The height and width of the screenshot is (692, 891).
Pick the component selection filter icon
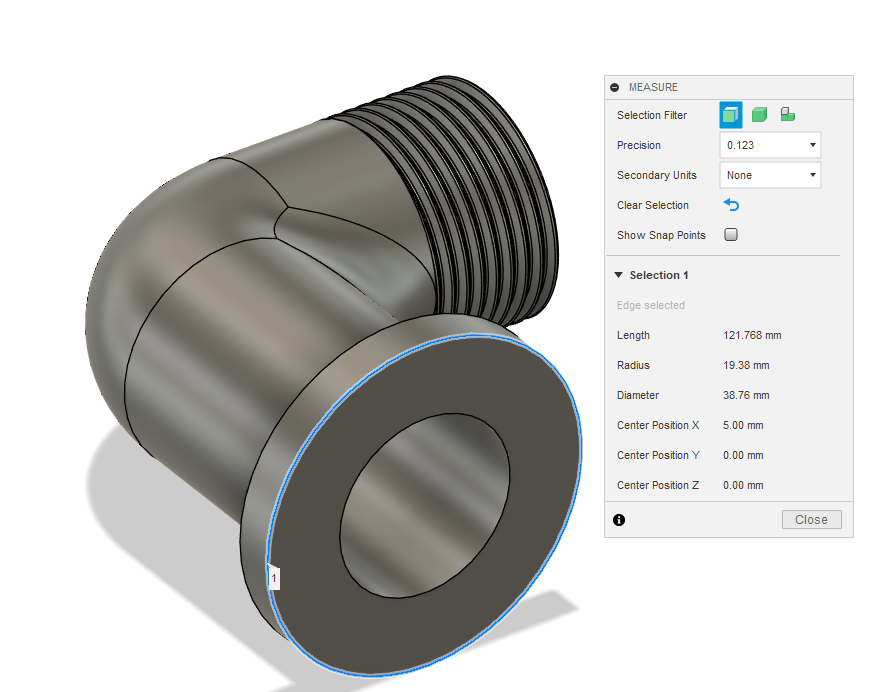coord(788,115)
